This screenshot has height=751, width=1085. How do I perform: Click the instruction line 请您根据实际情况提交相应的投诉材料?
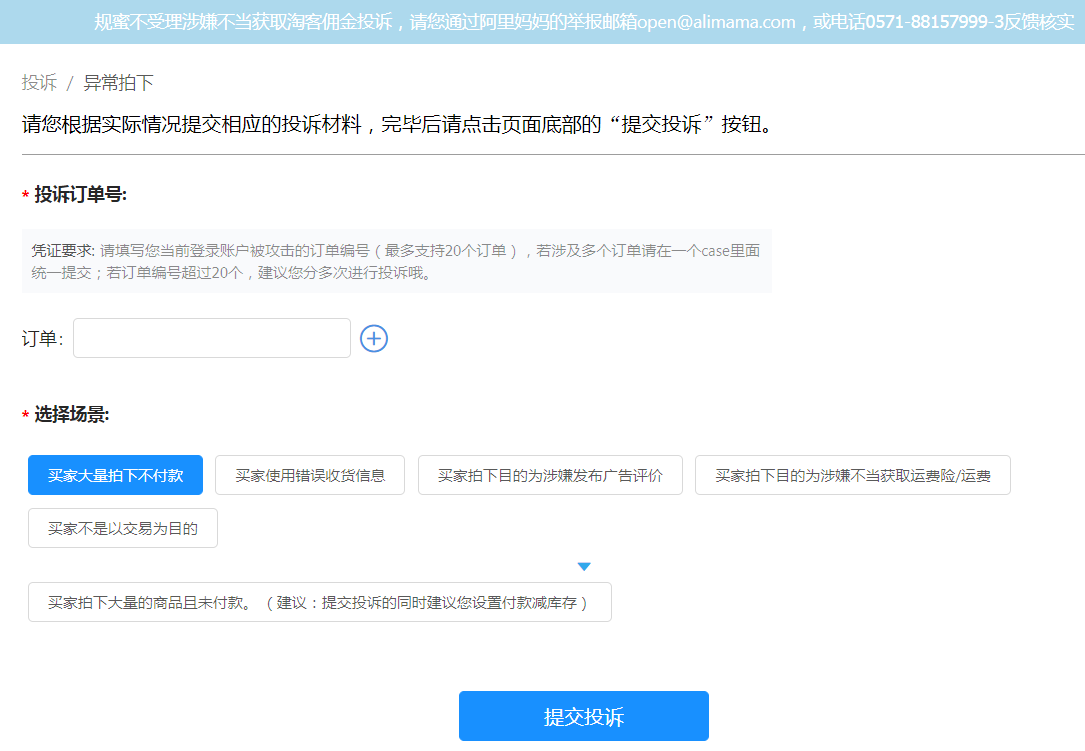(x=399, y=124)
